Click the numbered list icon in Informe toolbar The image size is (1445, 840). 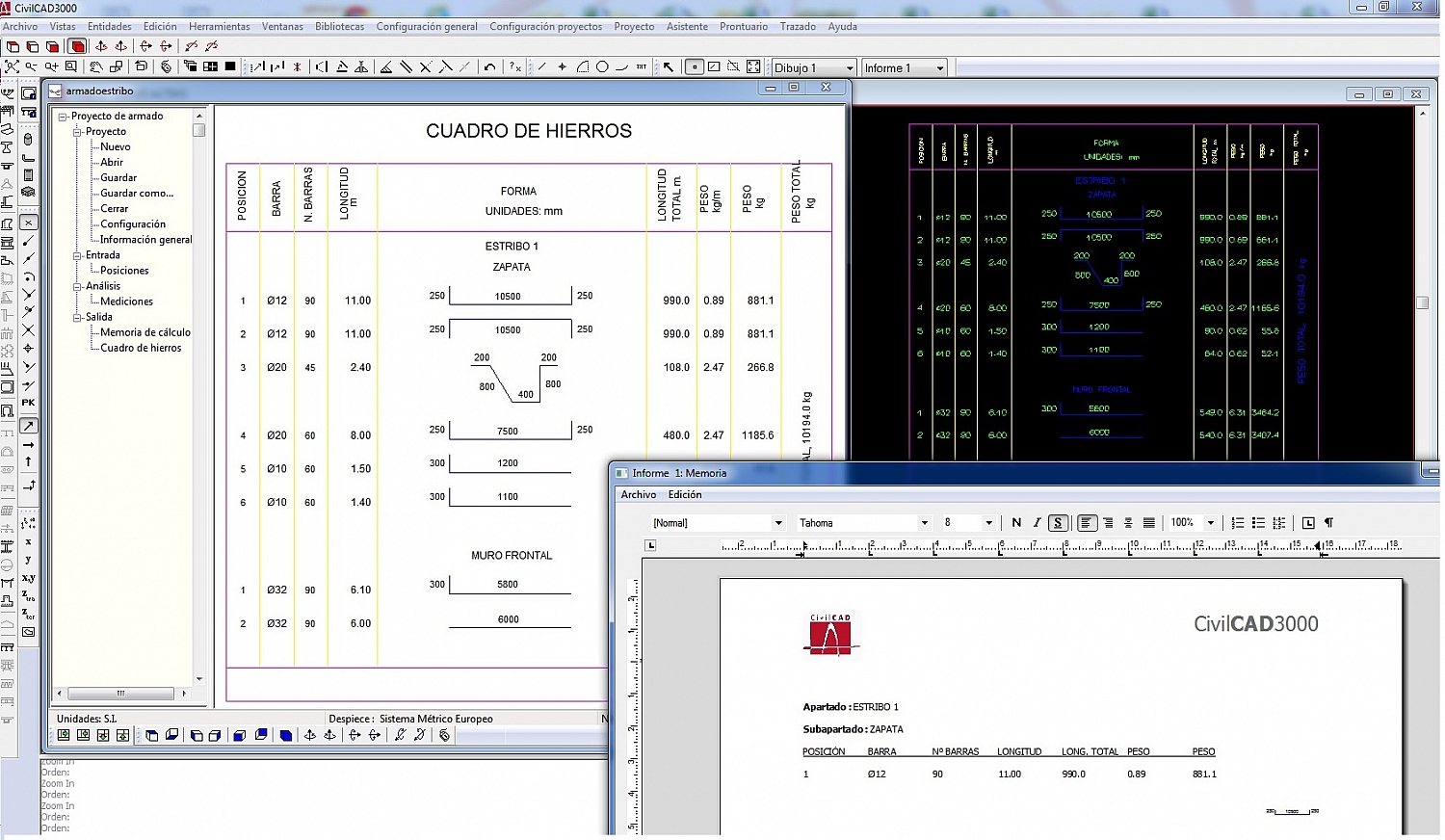1238,523
